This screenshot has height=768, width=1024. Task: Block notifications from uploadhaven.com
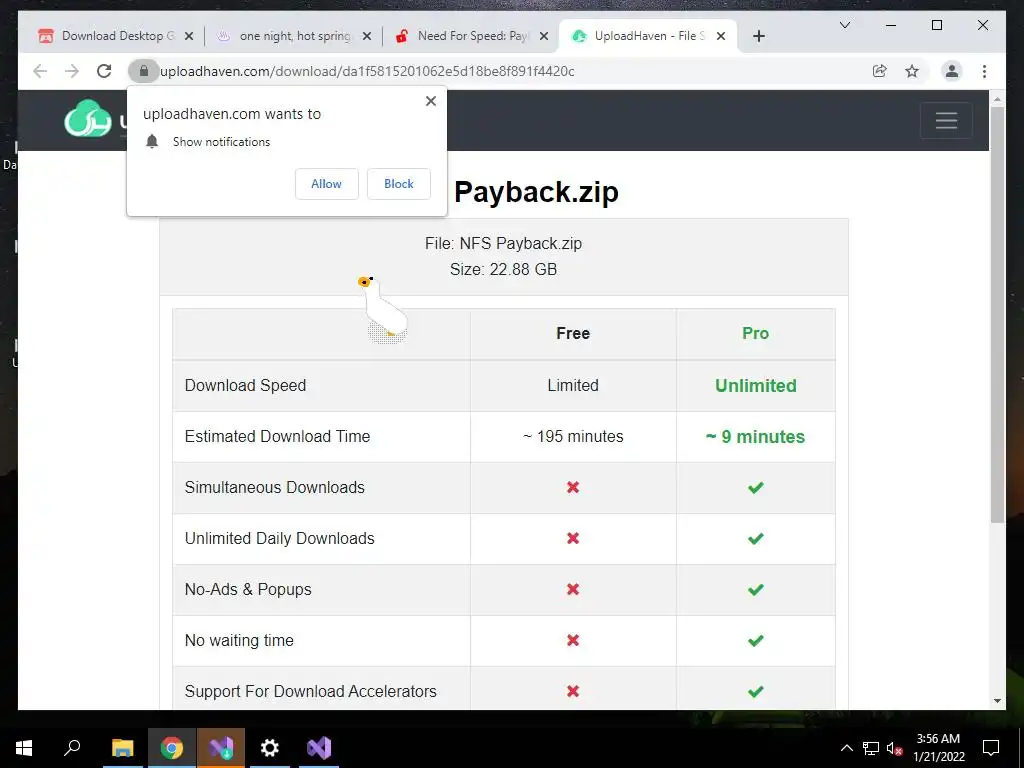398,184
